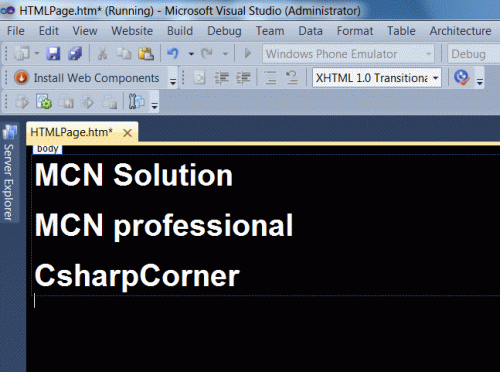Open the Build menu
The image size is (500, 372).
180,31
